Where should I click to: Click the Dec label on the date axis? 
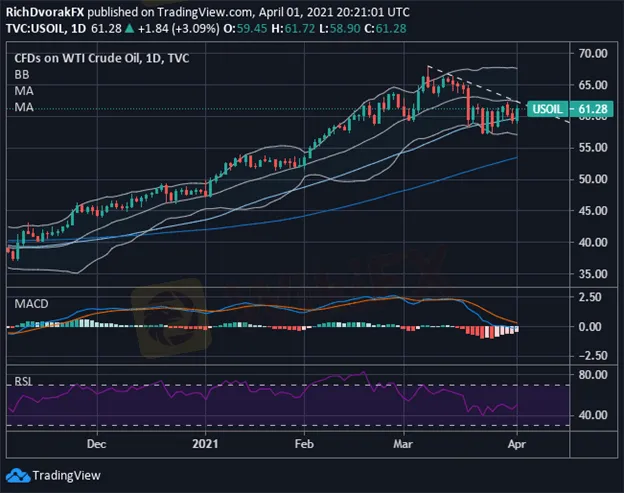tap(96, 440)
